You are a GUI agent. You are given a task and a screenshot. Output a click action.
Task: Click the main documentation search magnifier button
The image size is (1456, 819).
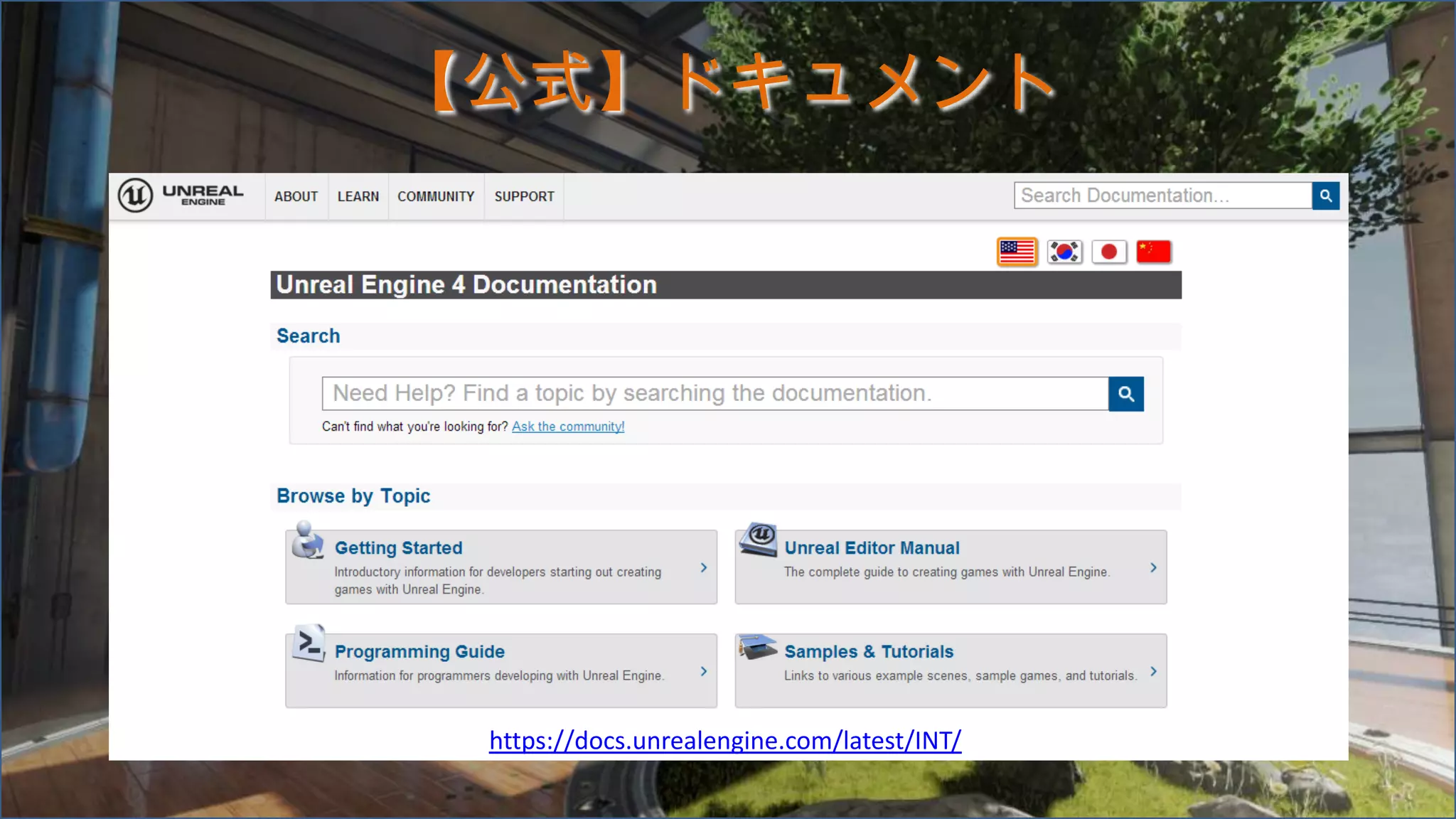coord(1126,394)
